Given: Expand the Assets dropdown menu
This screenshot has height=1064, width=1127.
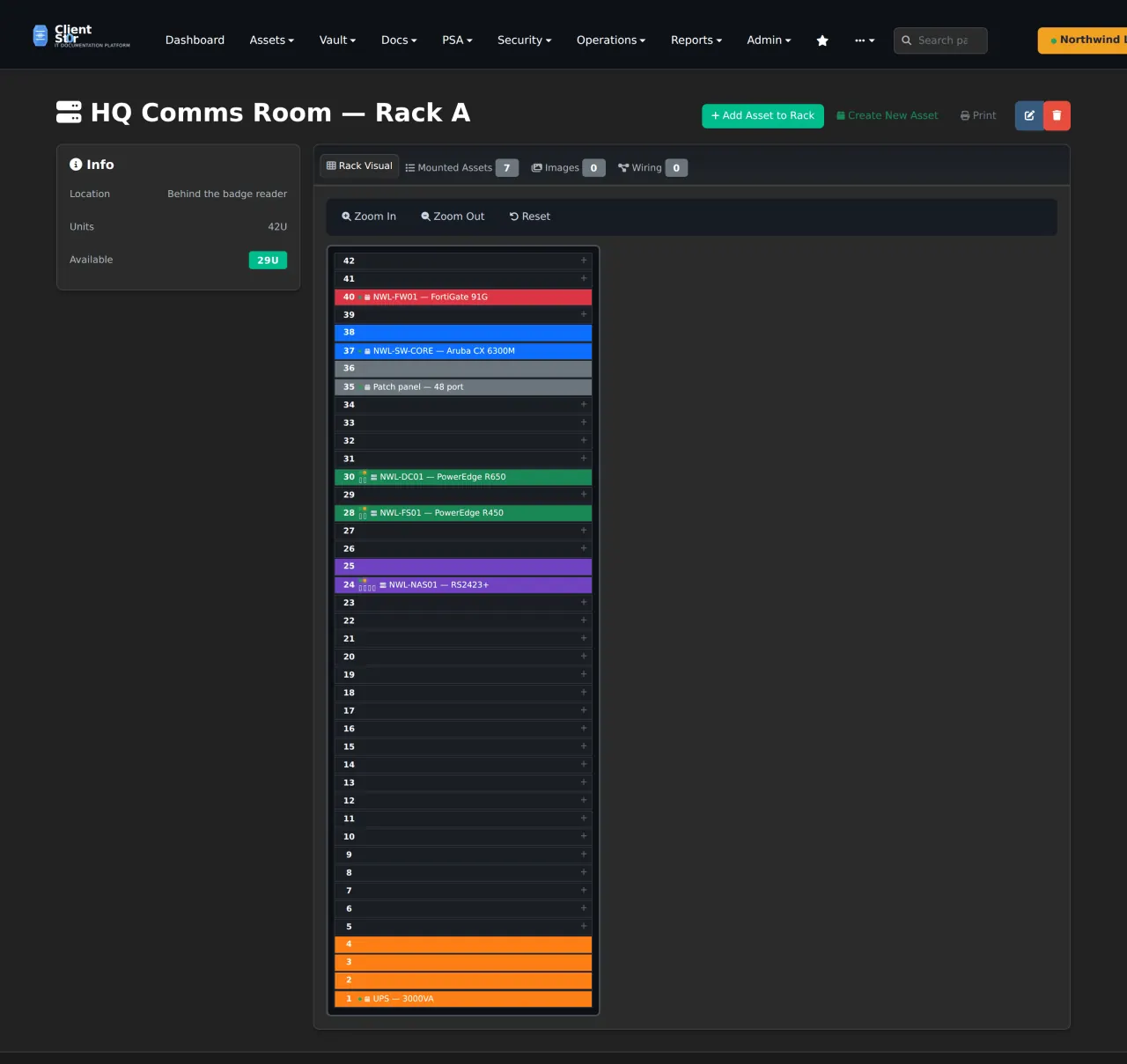Looking at the screenshot, I should 271,40.
